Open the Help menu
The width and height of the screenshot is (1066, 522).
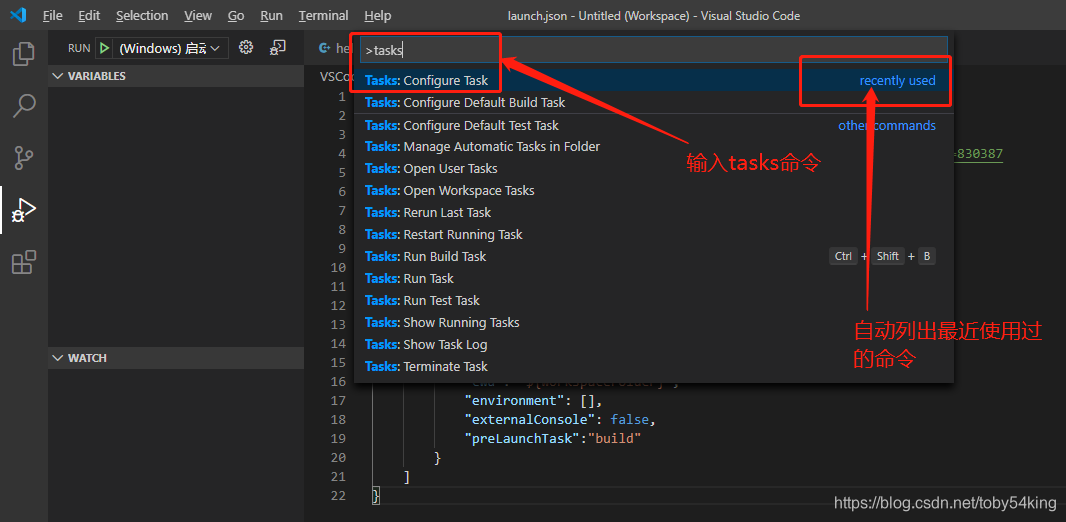click(377, 15)
